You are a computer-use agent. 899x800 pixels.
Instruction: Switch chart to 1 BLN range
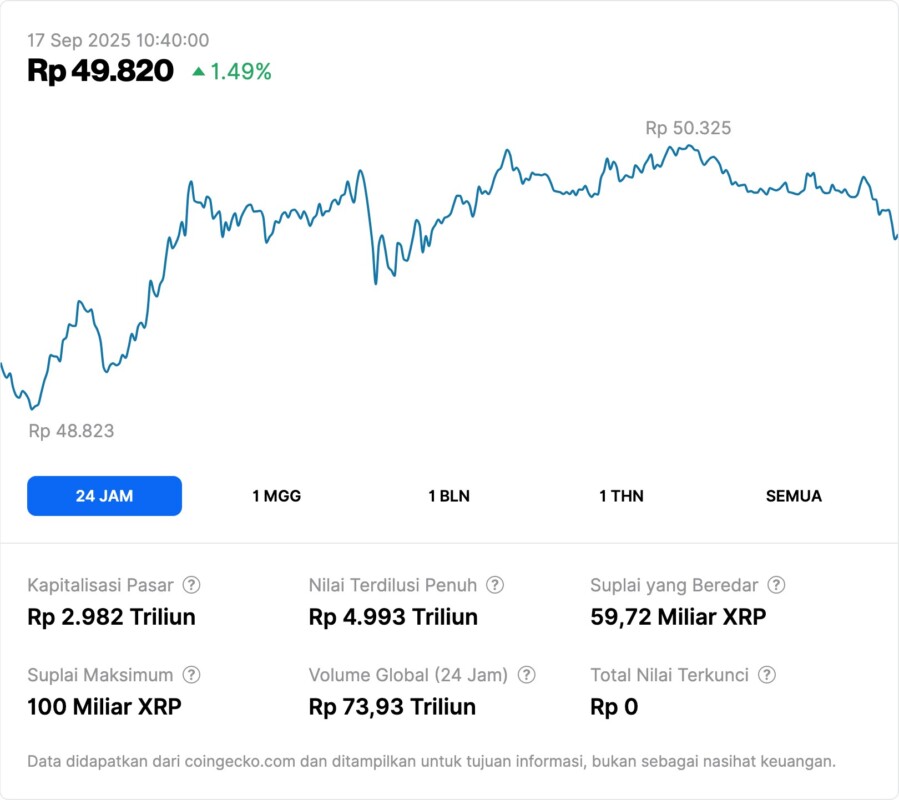tap(449, 496)
